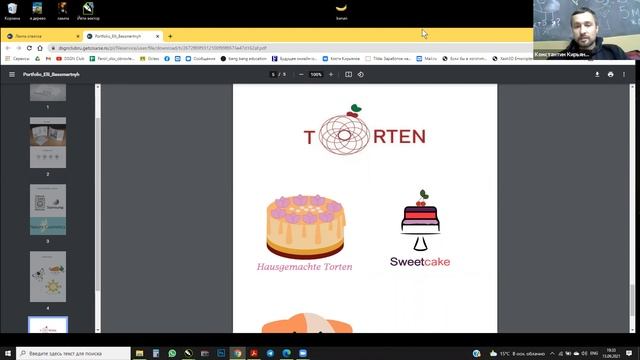The width and height of the screenshot is (640, 360).
Task: Open the calculator from the taskbar
Action: tap(156, 353)
